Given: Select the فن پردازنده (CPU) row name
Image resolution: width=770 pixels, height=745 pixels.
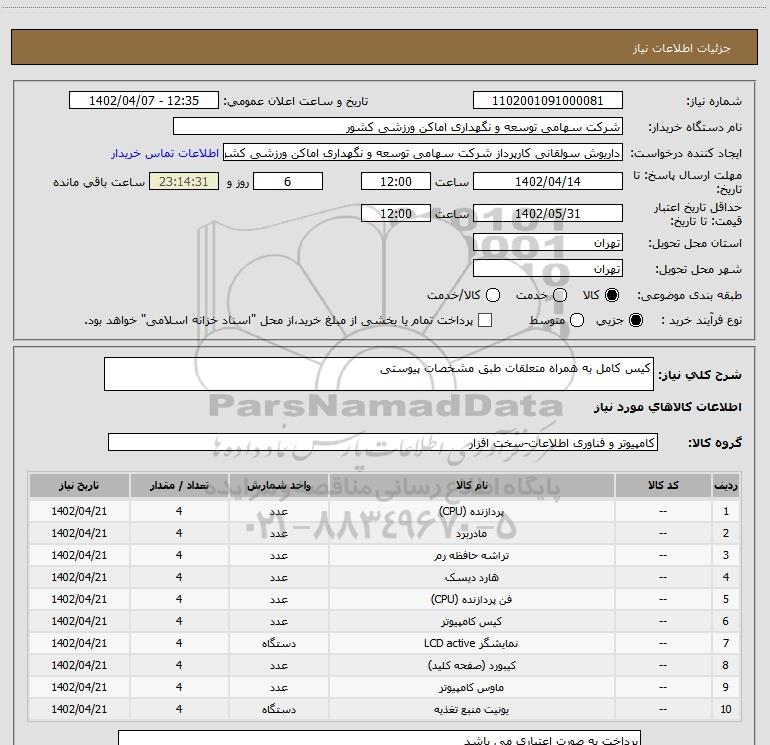Looking at the screenshot, I should coord(471,599).
